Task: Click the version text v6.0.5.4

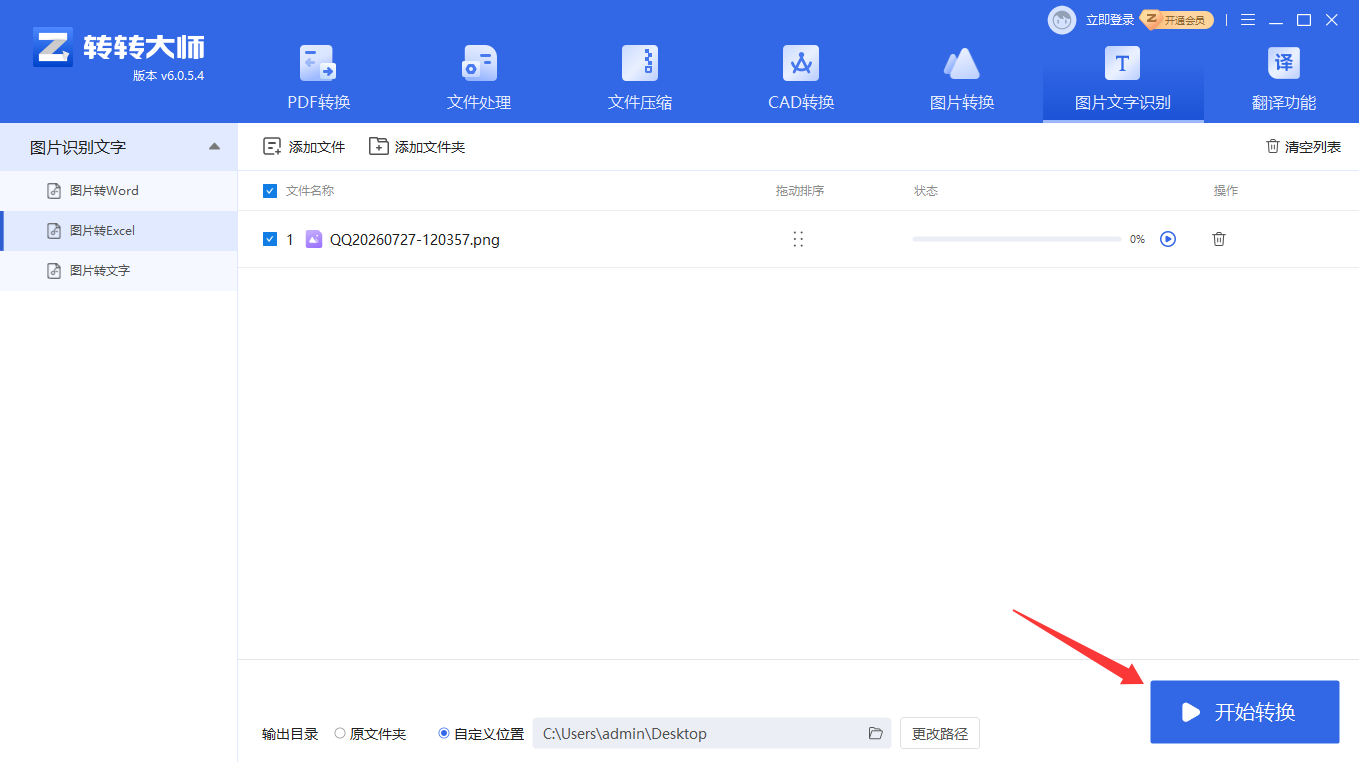Action: pyautogui.click(x=182, y=76)
